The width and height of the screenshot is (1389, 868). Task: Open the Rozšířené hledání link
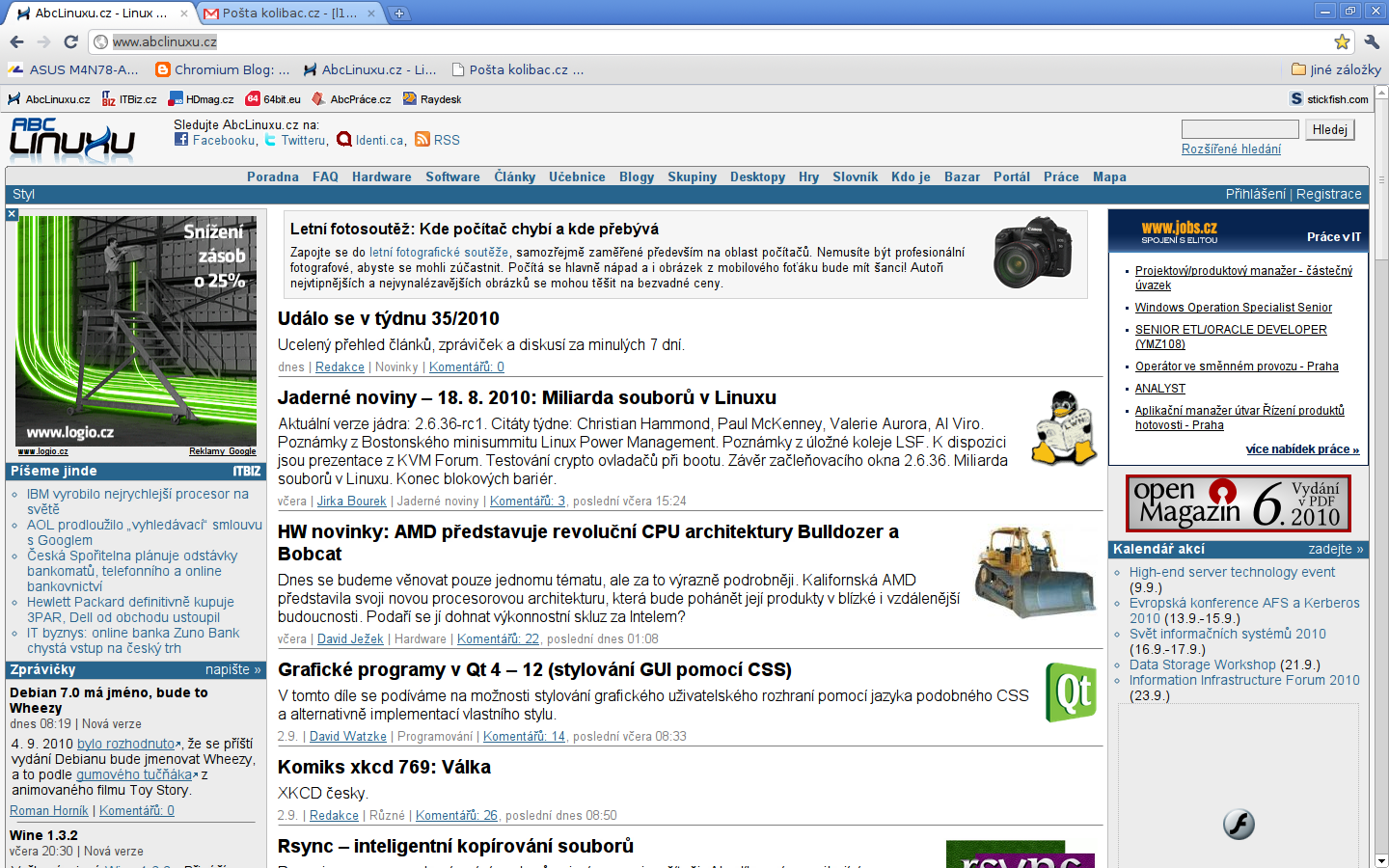coord(1231,149)
